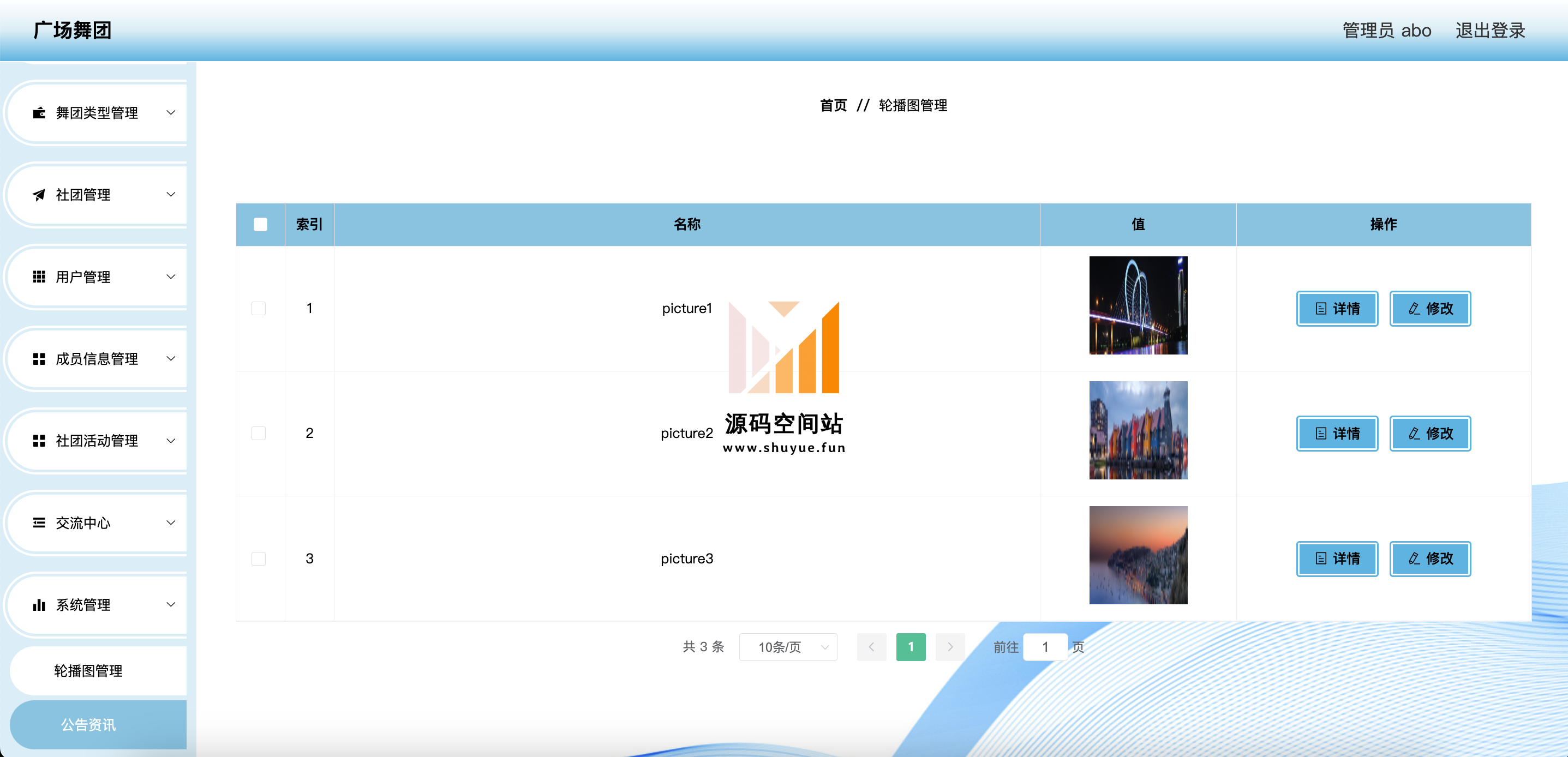Expand the 系统管理 chevron

pyautogui.click(x=171, y=605)
